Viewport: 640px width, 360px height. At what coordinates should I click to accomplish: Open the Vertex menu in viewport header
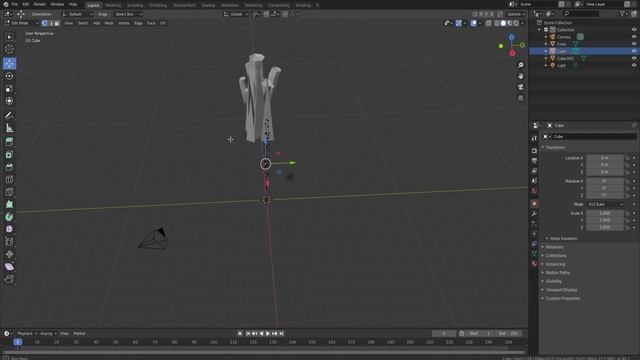click(x=124, y=23)
